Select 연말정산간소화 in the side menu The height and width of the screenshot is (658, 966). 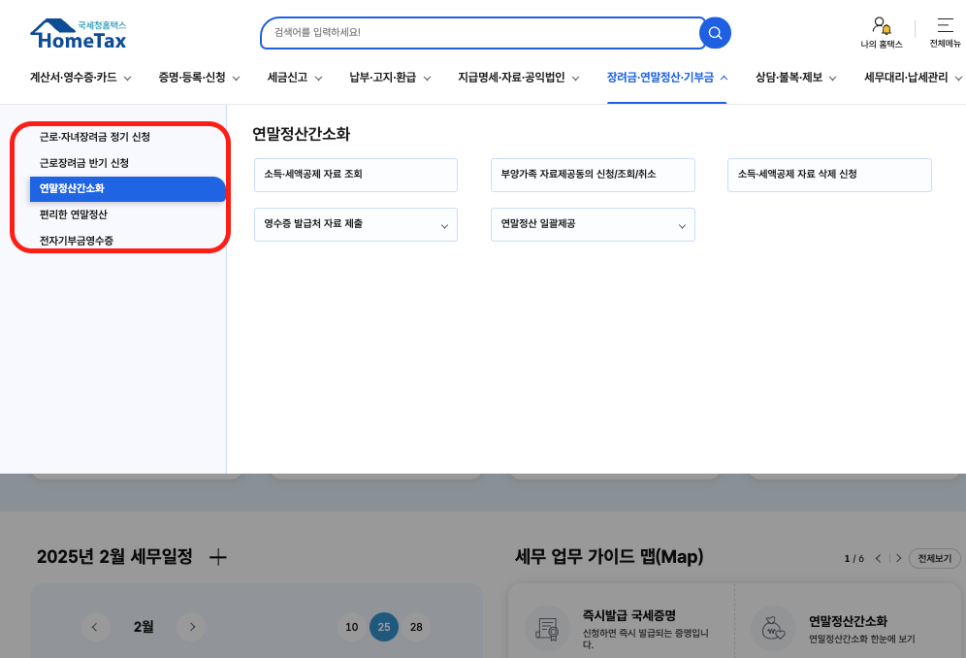128,189
